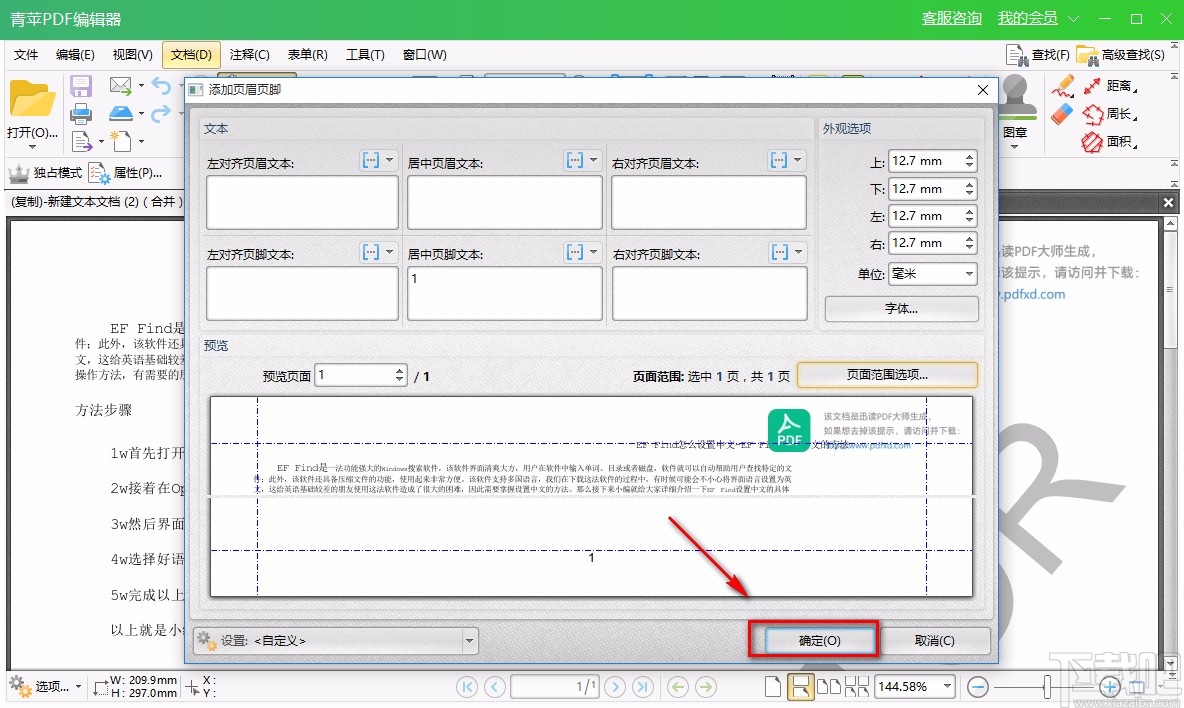Enable single page view mode
1184x708 pixels.
coord(771,686)
